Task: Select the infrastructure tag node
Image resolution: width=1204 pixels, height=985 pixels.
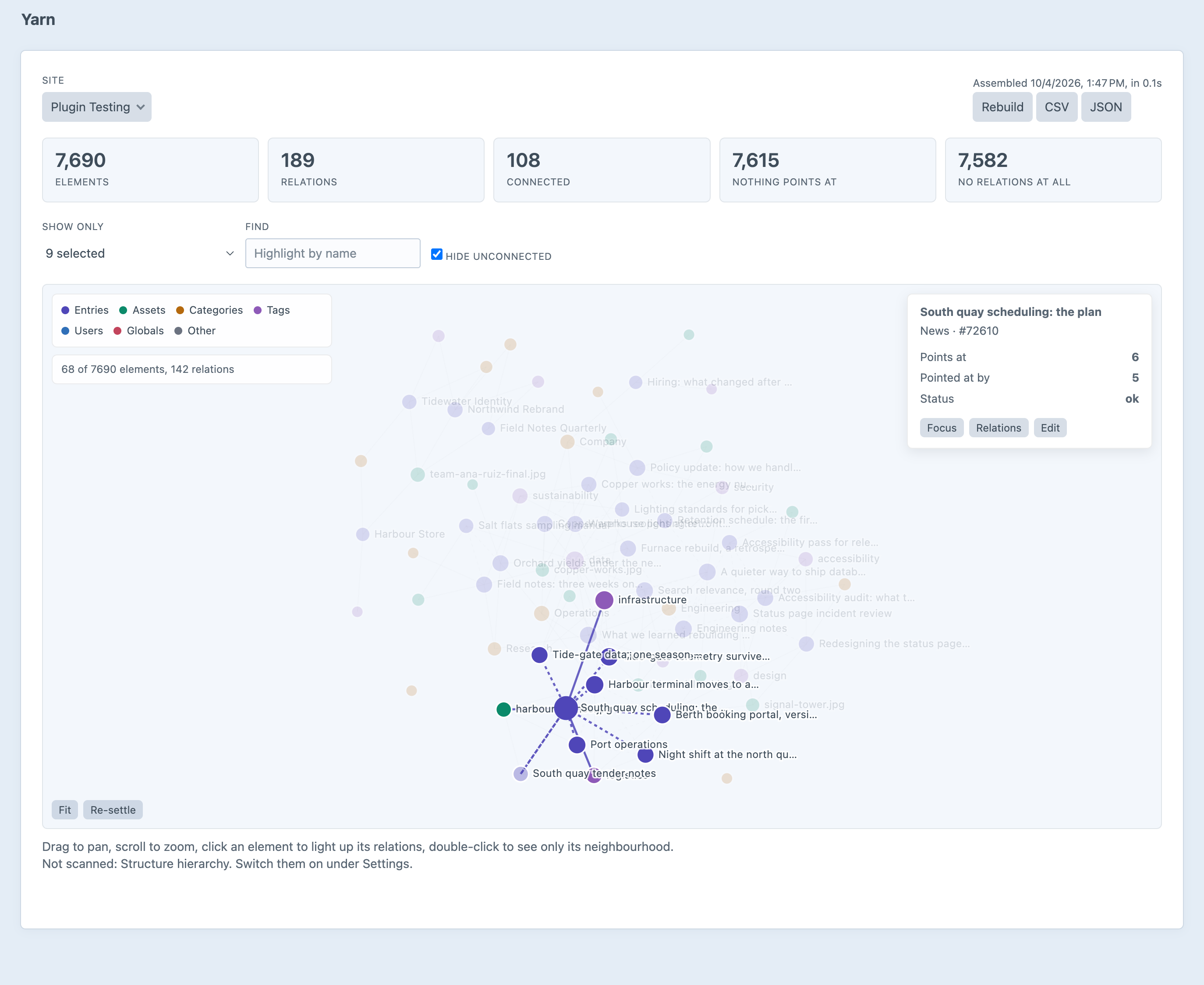Action: (x=604, y=600)
